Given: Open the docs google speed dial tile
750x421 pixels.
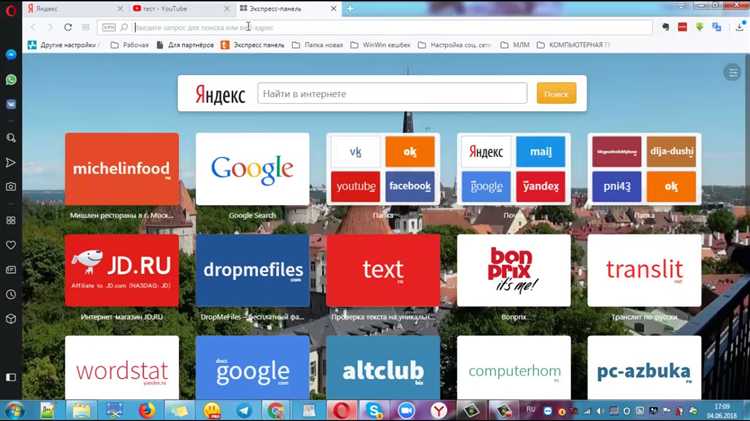Looking at the screenshot, I should (x=253, y=367).
